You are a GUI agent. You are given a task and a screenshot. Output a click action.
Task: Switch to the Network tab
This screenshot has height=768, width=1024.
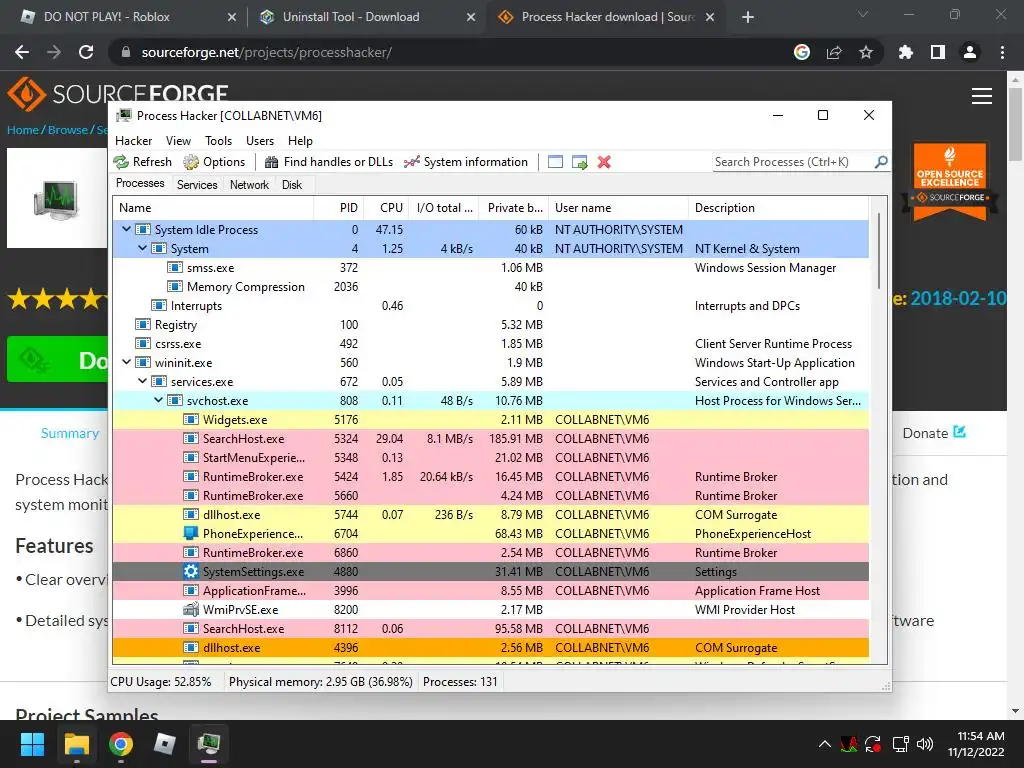(249, 185)
